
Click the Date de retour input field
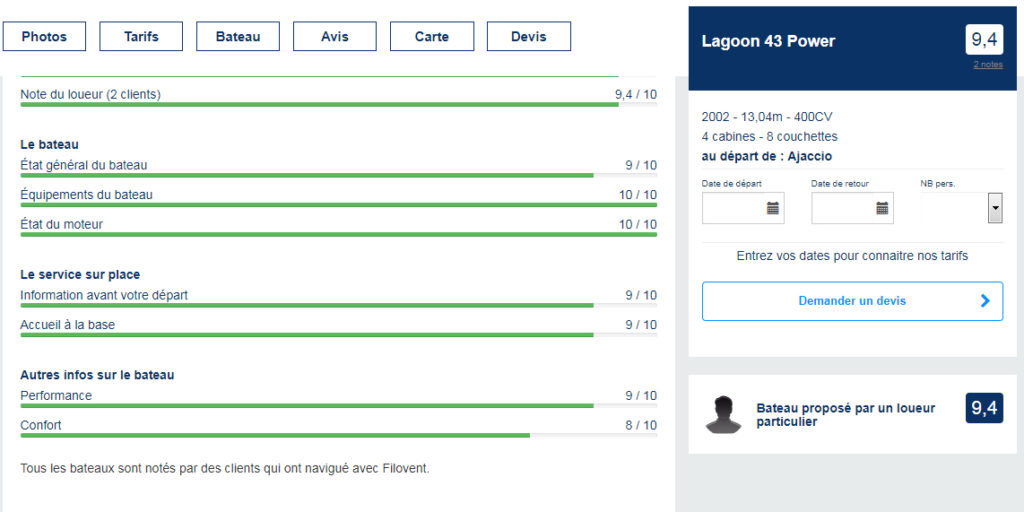pos(852,208)
